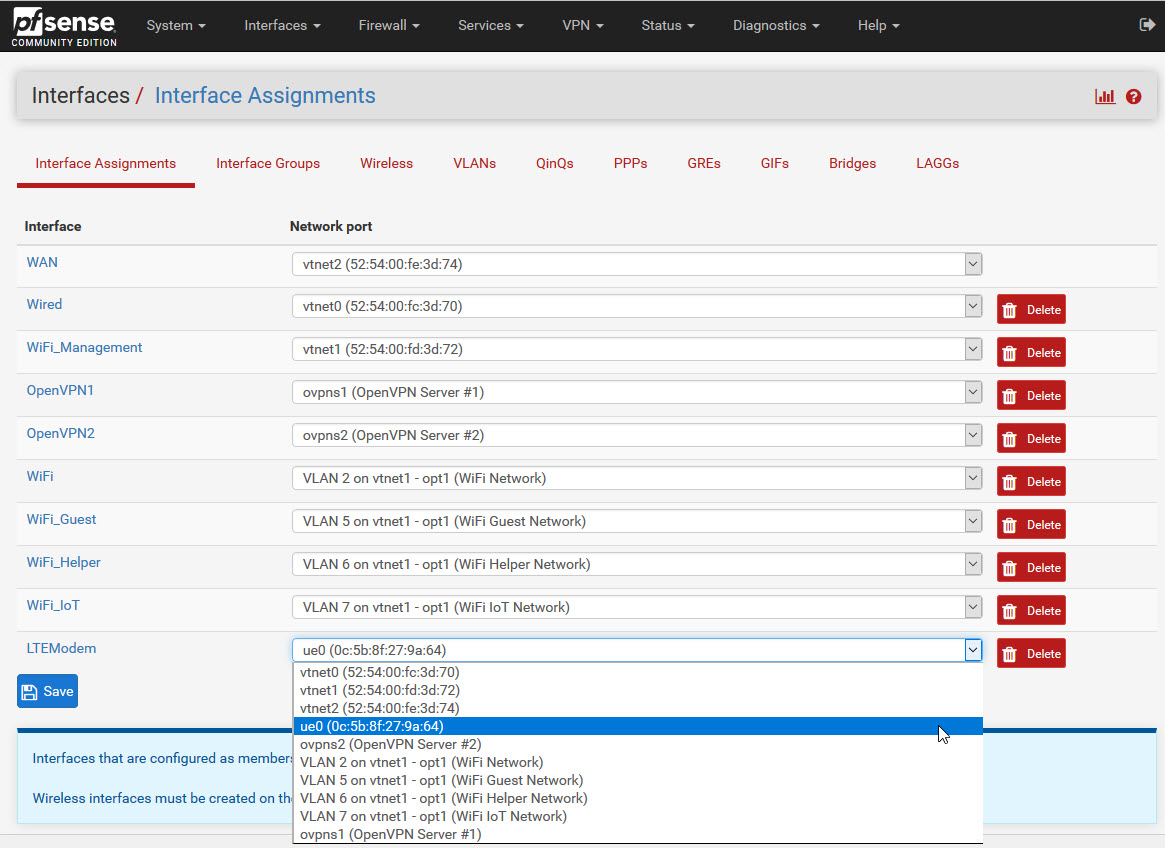Click the red help question mark icon

click(1133, 97)
